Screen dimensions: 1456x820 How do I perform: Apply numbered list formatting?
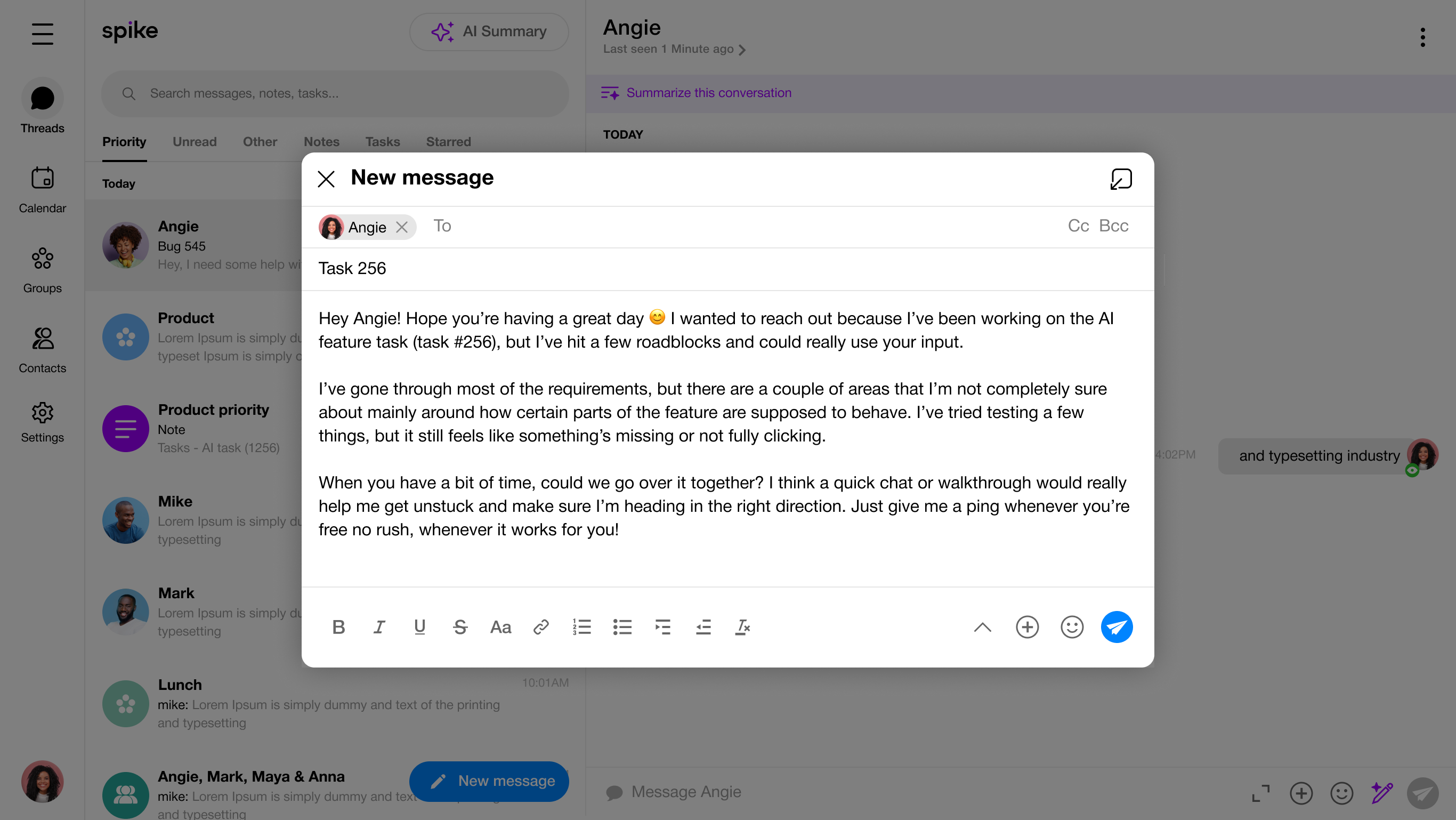[581, 626]
